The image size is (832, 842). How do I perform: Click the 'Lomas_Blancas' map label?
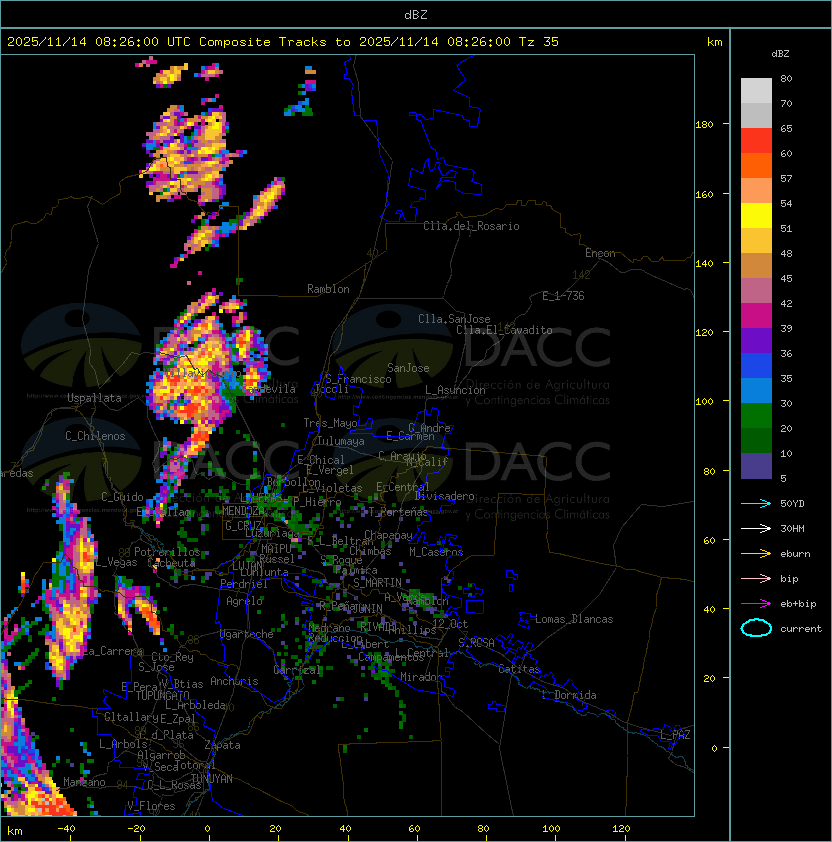(574, 619)
